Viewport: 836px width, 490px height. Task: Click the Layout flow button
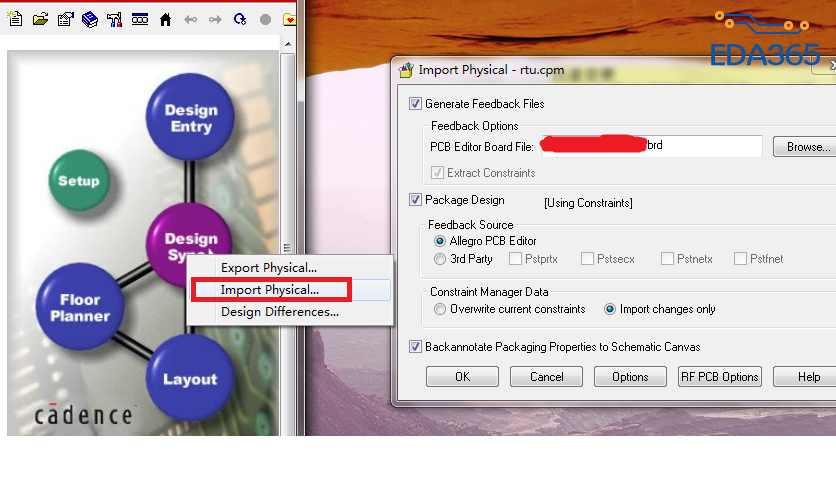click(x=190, y=379)
